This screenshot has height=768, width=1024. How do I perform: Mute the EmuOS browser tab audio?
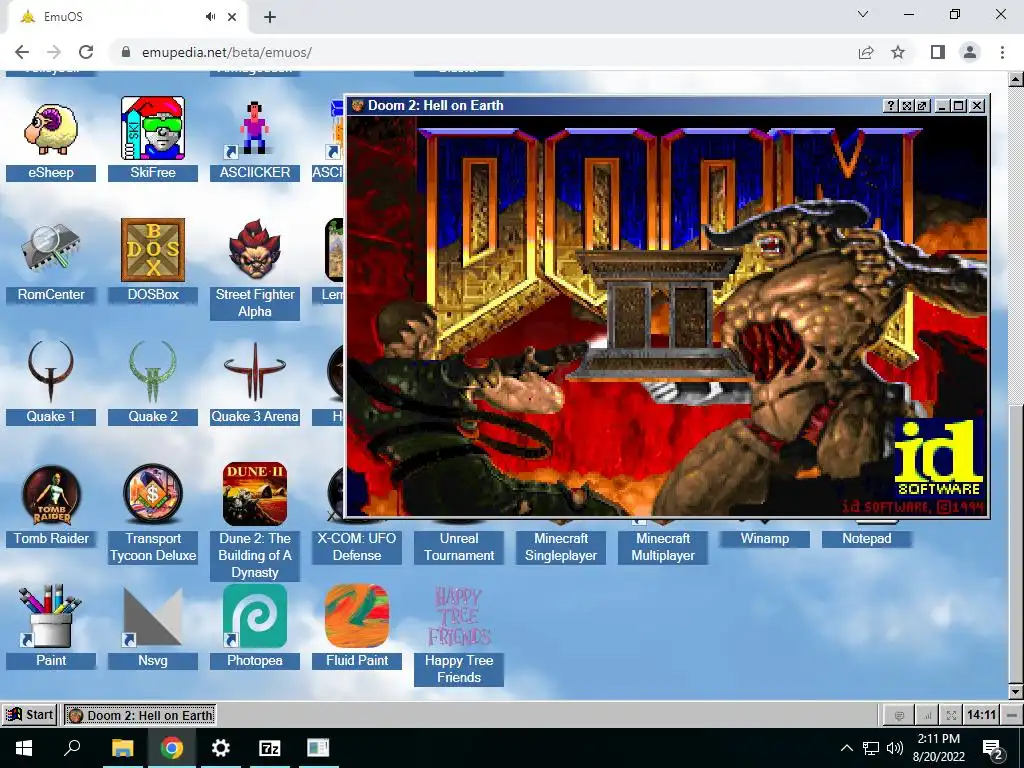(210, 17)
